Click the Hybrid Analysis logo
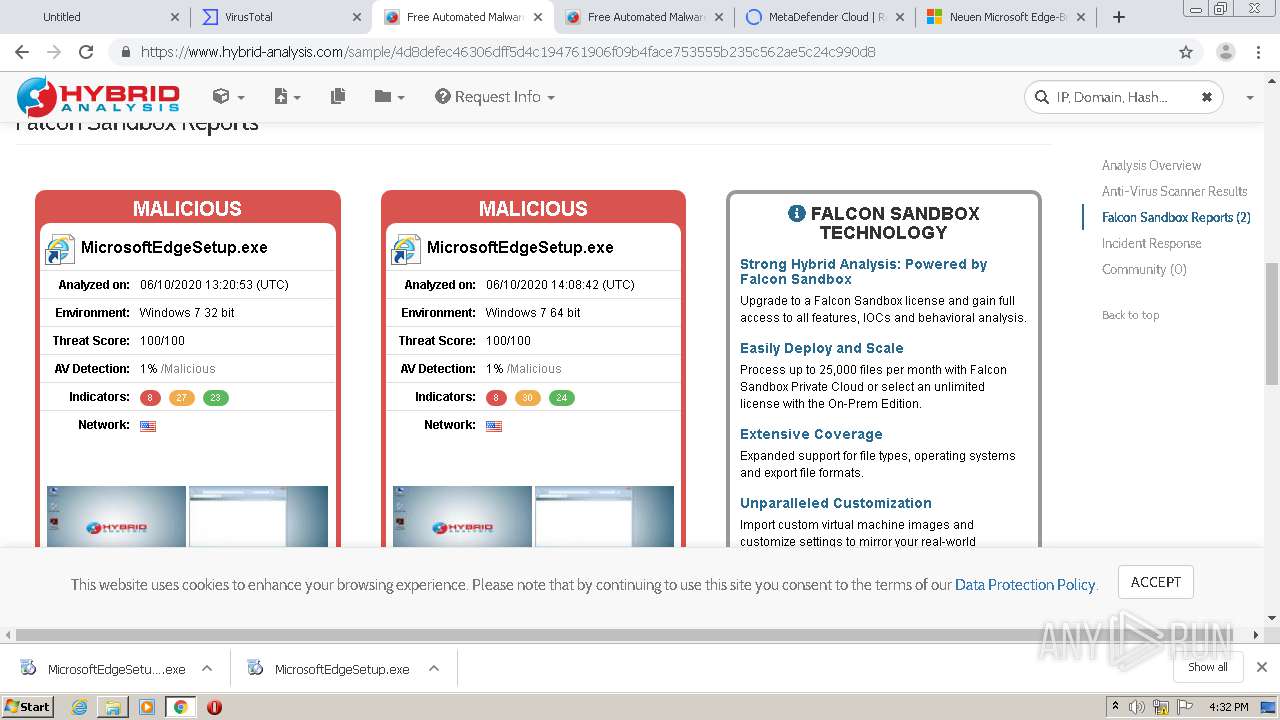 coord(98,97)
